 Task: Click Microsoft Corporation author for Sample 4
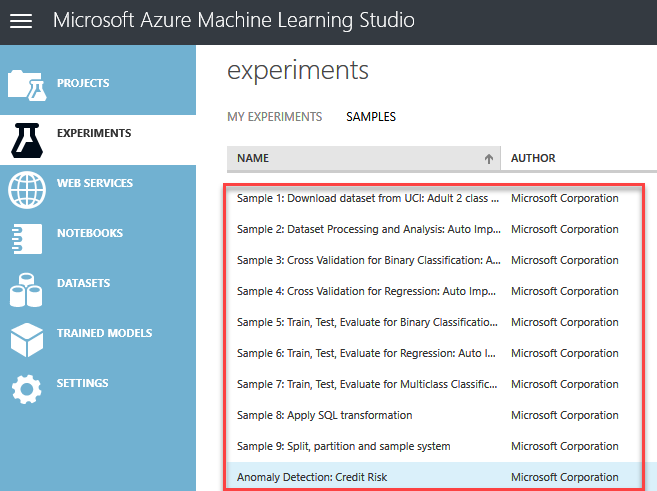coord(564,291)
